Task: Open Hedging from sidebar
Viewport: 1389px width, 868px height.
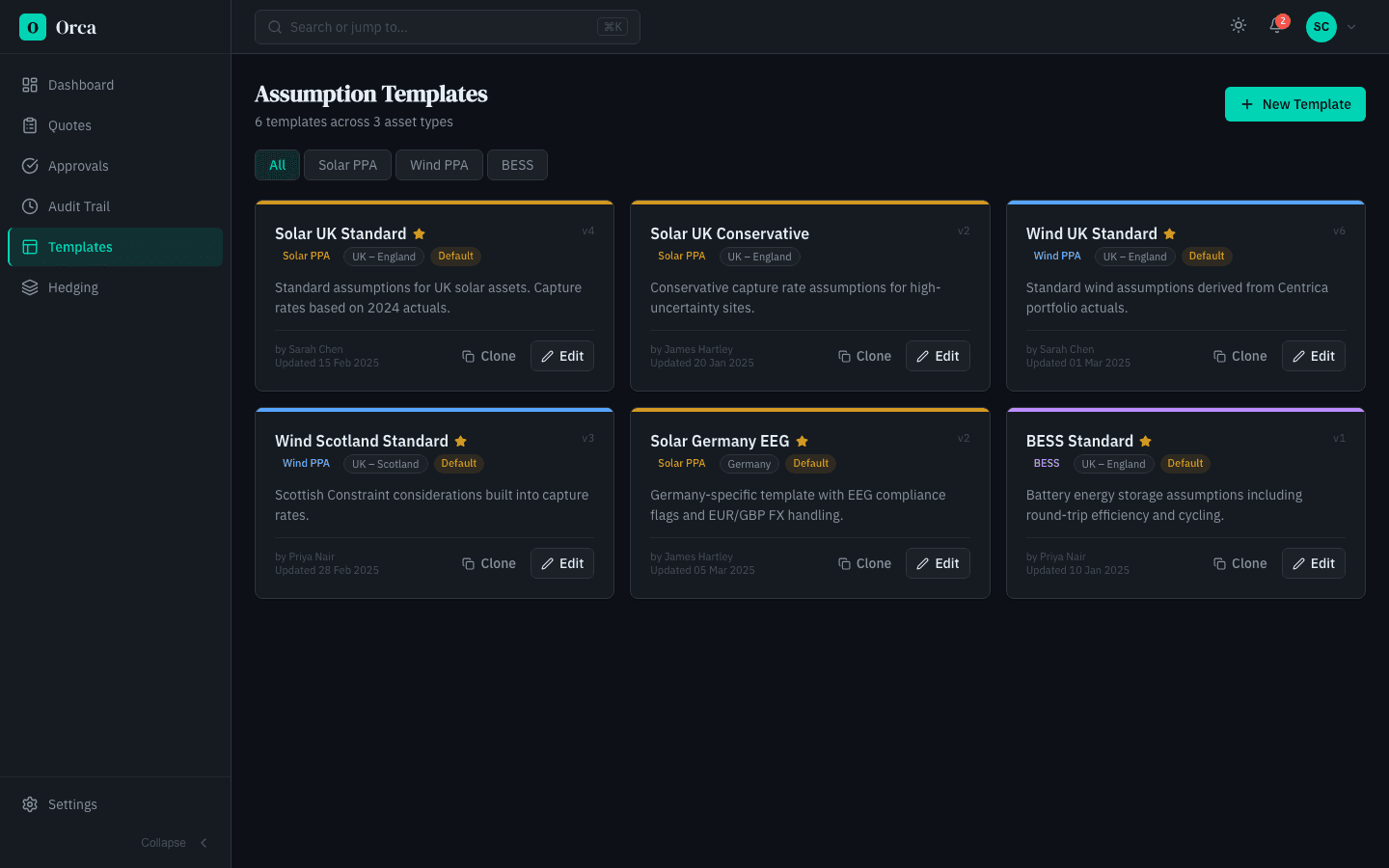Action: (x=115, y=287)
